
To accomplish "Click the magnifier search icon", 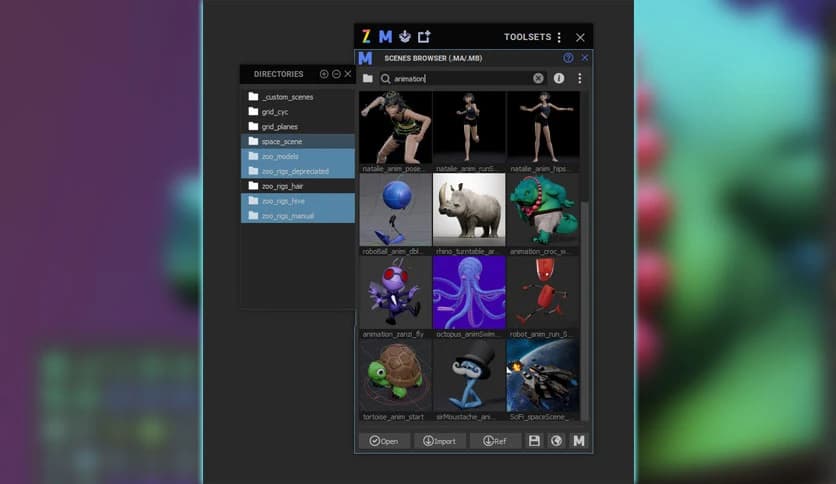I will click(x=385, y=79).
